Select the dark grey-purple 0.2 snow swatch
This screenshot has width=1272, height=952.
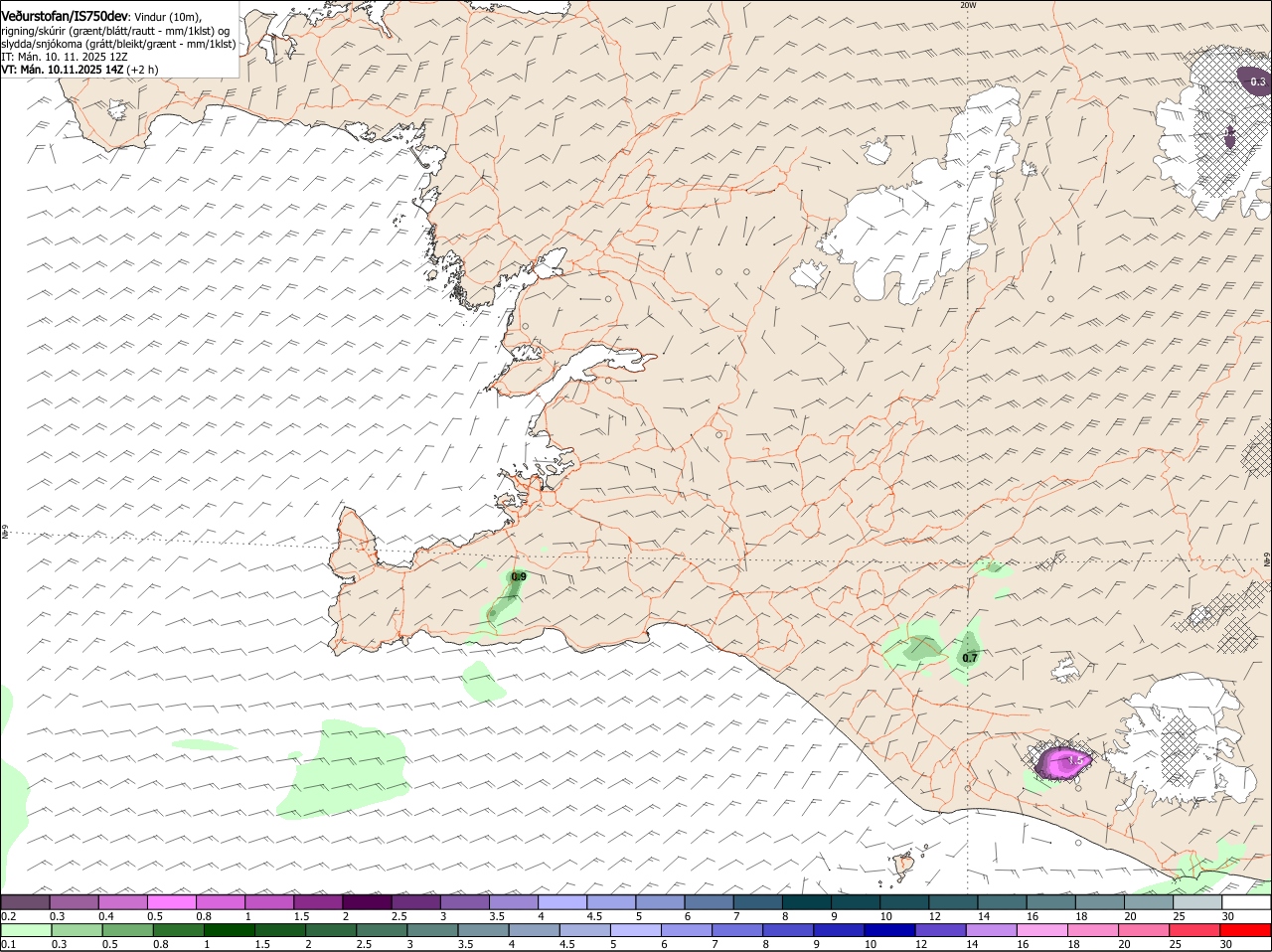pyautogui.click(x=25, y=902)
